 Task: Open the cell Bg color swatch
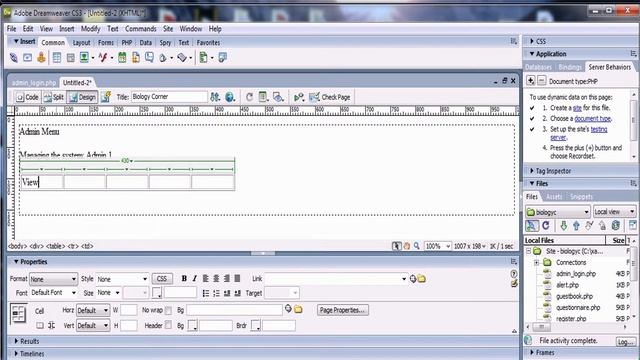192,326
